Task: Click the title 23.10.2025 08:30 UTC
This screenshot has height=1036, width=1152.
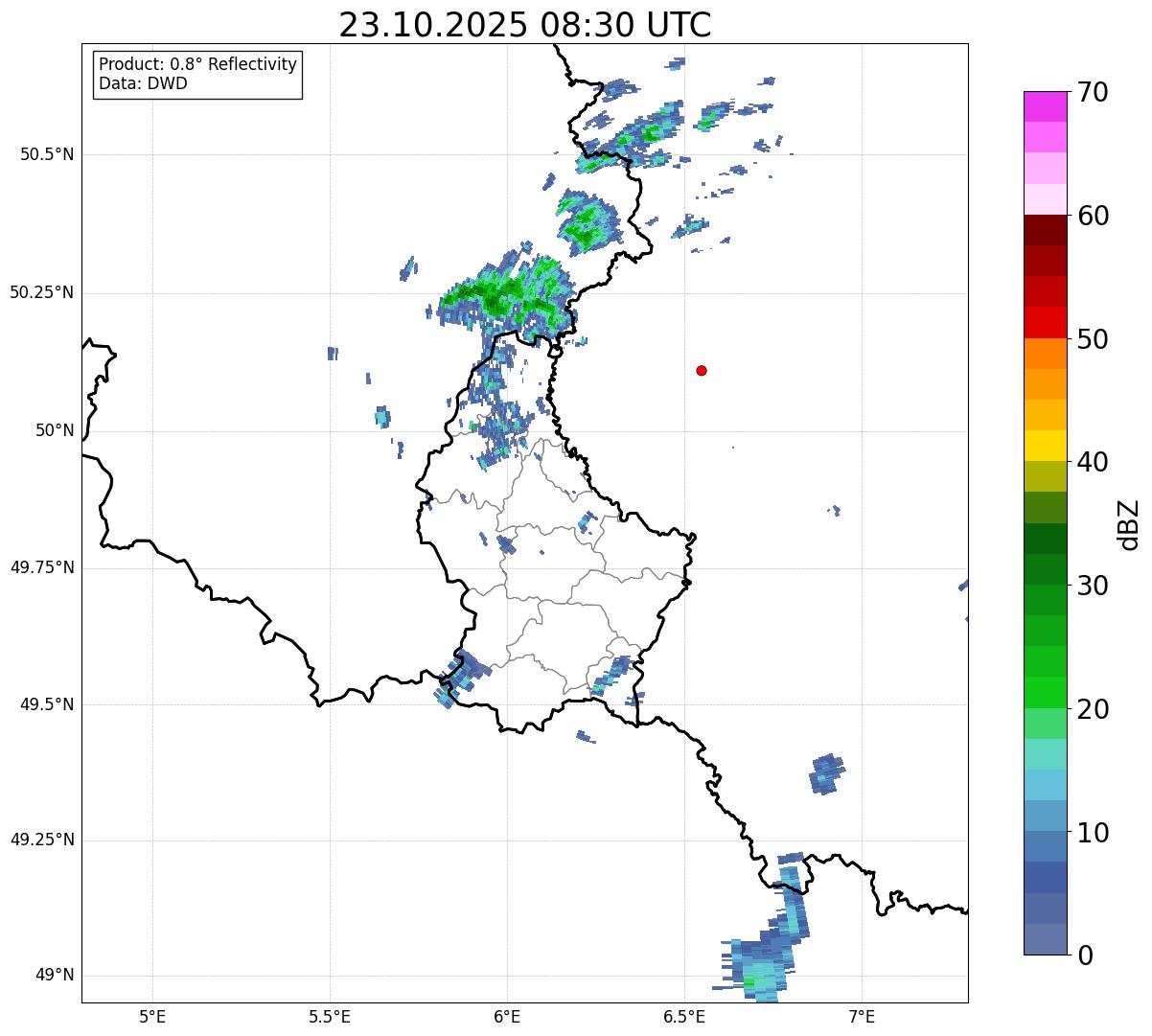Action: coord(525,25)
